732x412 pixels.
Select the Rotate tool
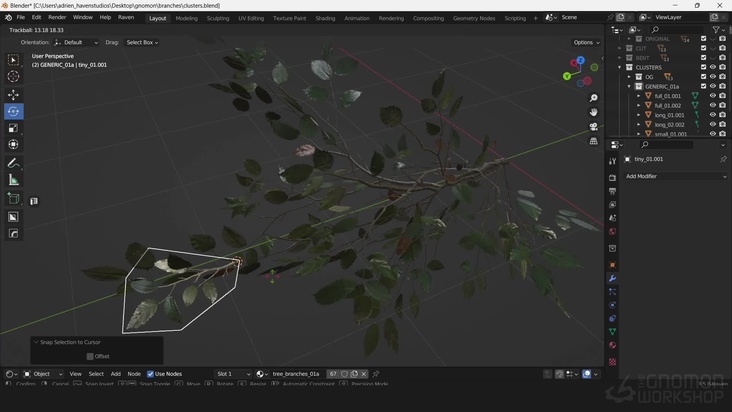click(x=13, y=112)
